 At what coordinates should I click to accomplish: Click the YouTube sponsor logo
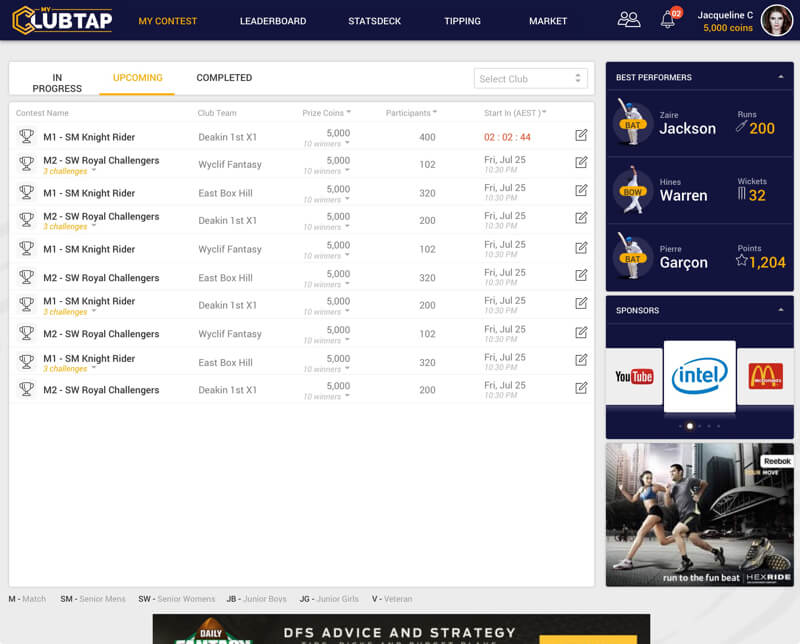634,377
